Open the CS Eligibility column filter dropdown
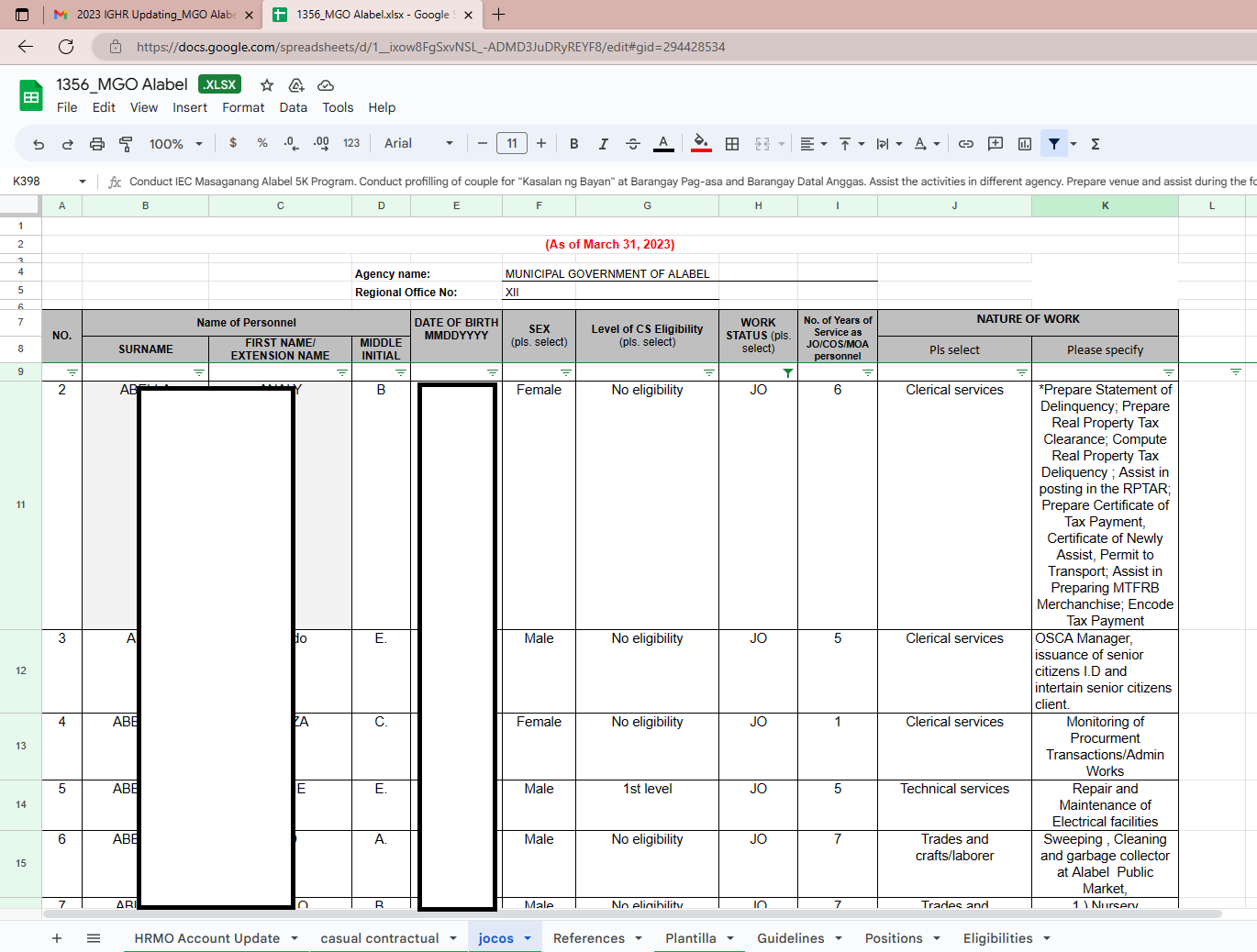The height and width of the screenshot is (952, 1257). click(x=709, y=372)
